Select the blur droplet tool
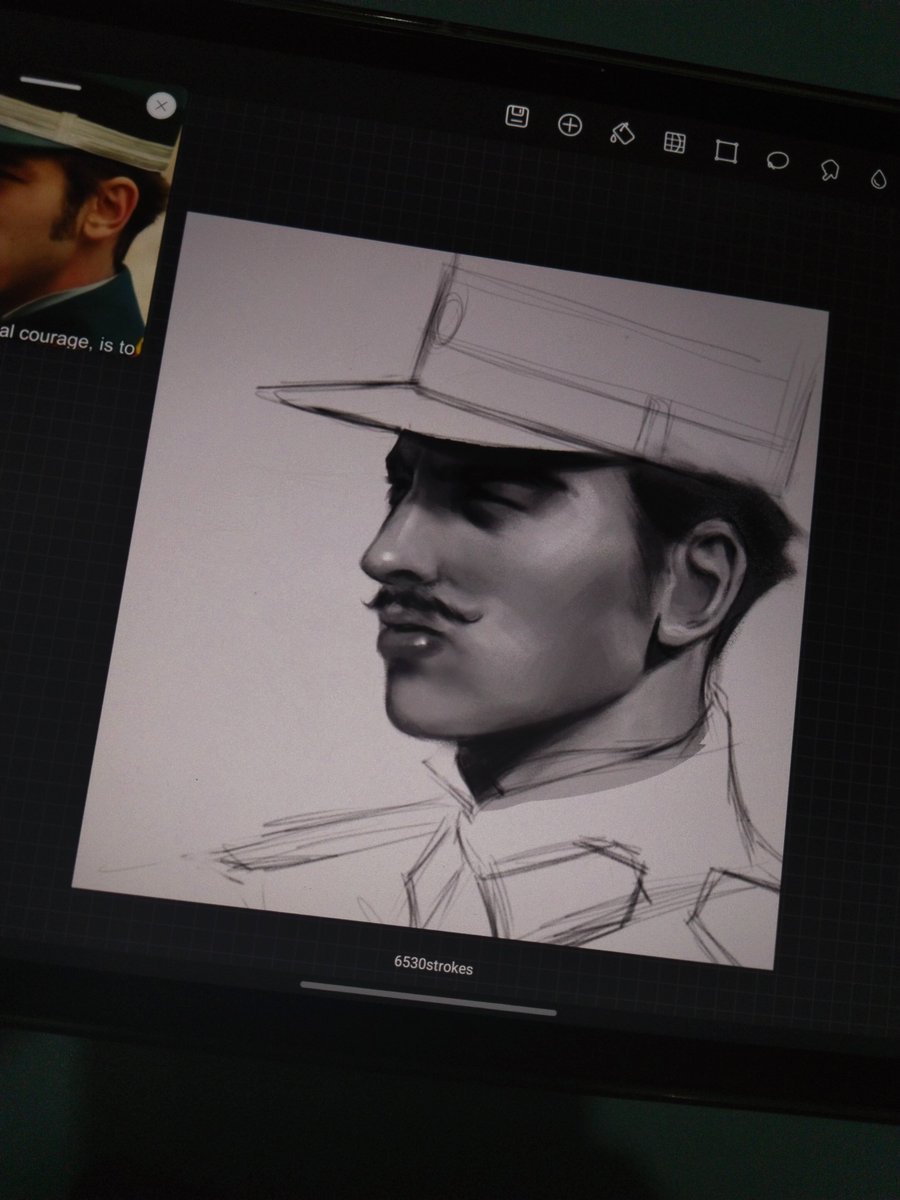900x1200 pixels. 878,179
